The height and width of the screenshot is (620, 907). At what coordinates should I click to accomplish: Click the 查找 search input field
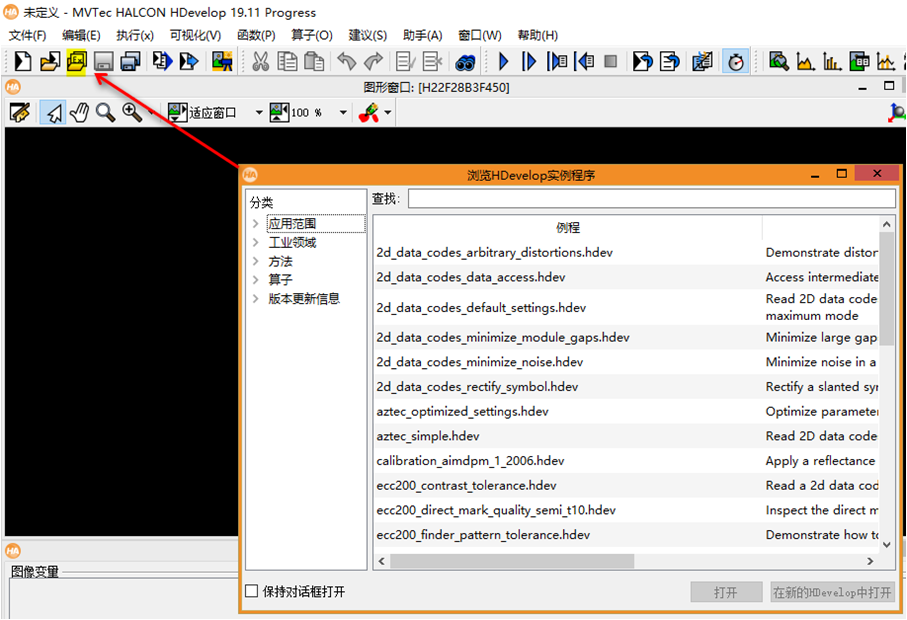coord(651,199)
